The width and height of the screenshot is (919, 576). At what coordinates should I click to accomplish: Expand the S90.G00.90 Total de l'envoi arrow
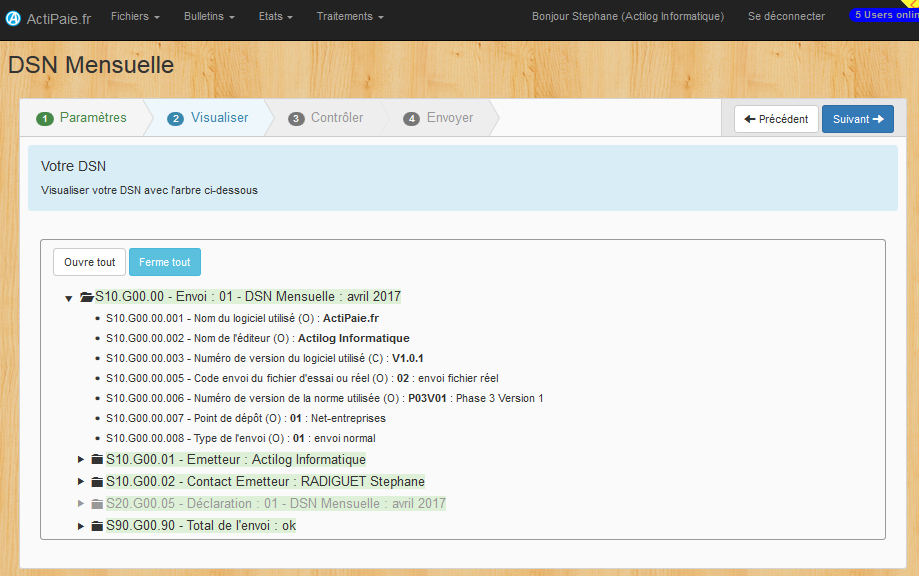click(x=81, y=526)
